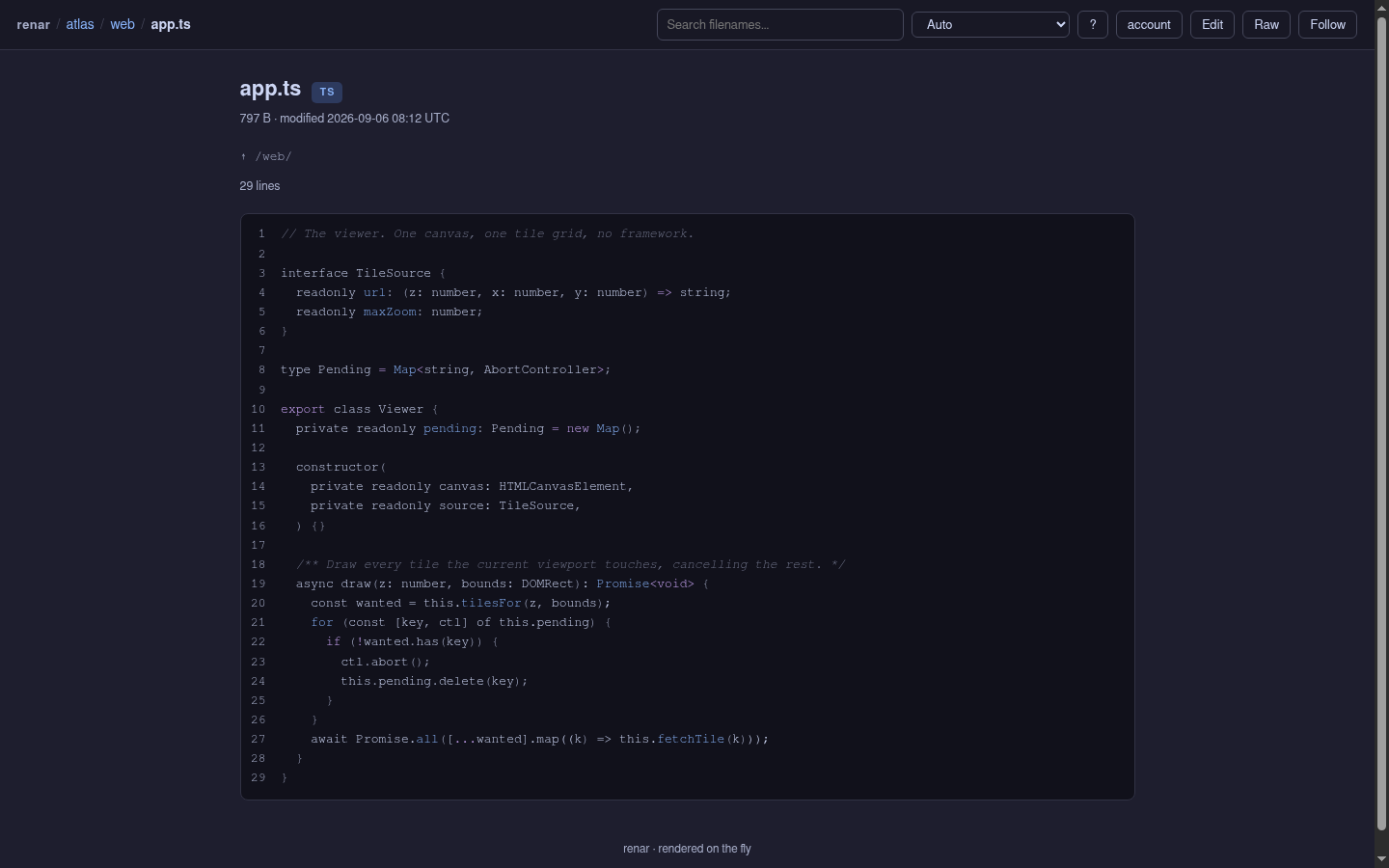The image size is (1389, 868).
Task: Click the 'async draw' method signature line
Action: pyautogui.click(x=502, y=583)
